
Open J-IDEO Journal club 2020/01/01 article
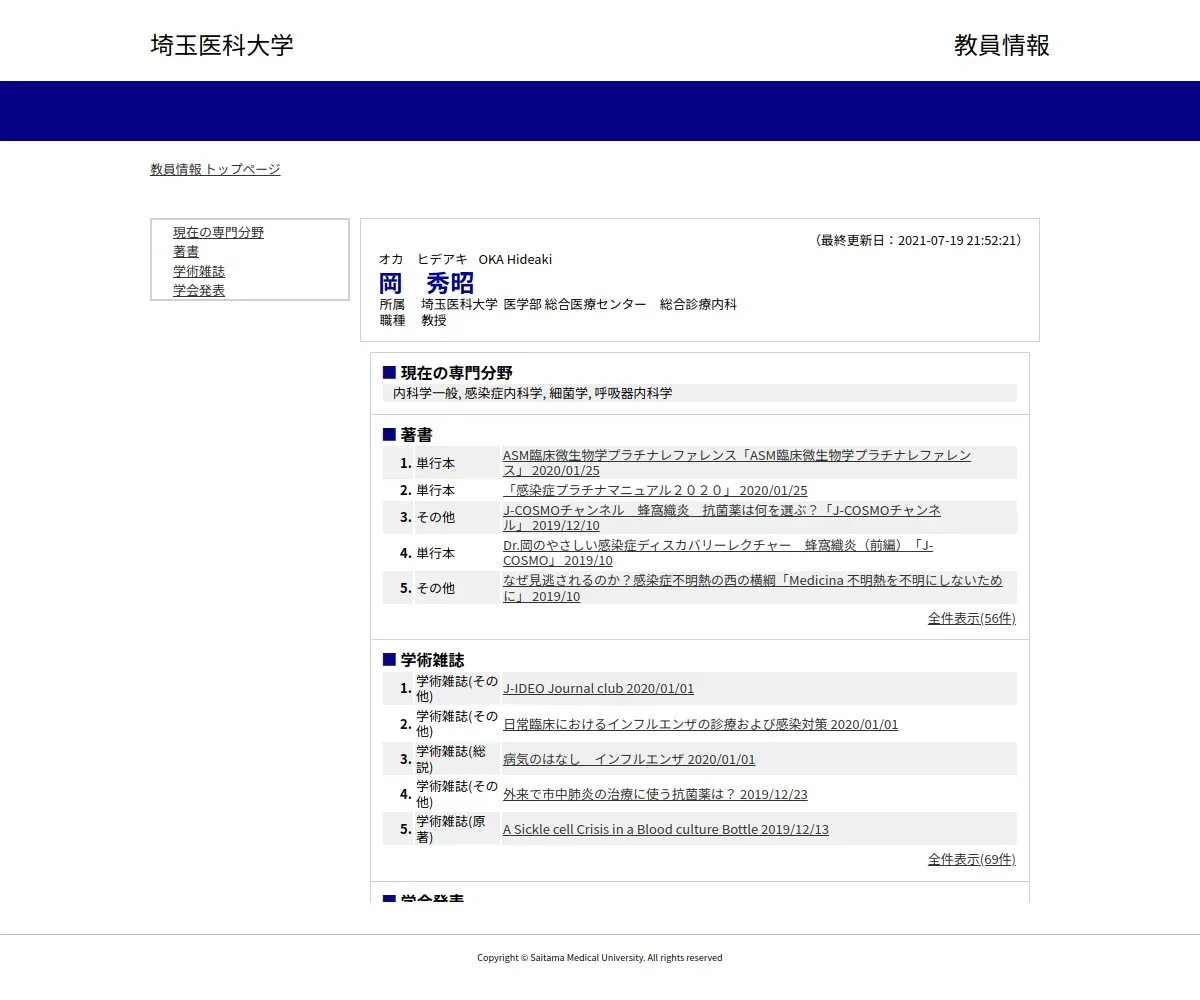click(598, 688)
